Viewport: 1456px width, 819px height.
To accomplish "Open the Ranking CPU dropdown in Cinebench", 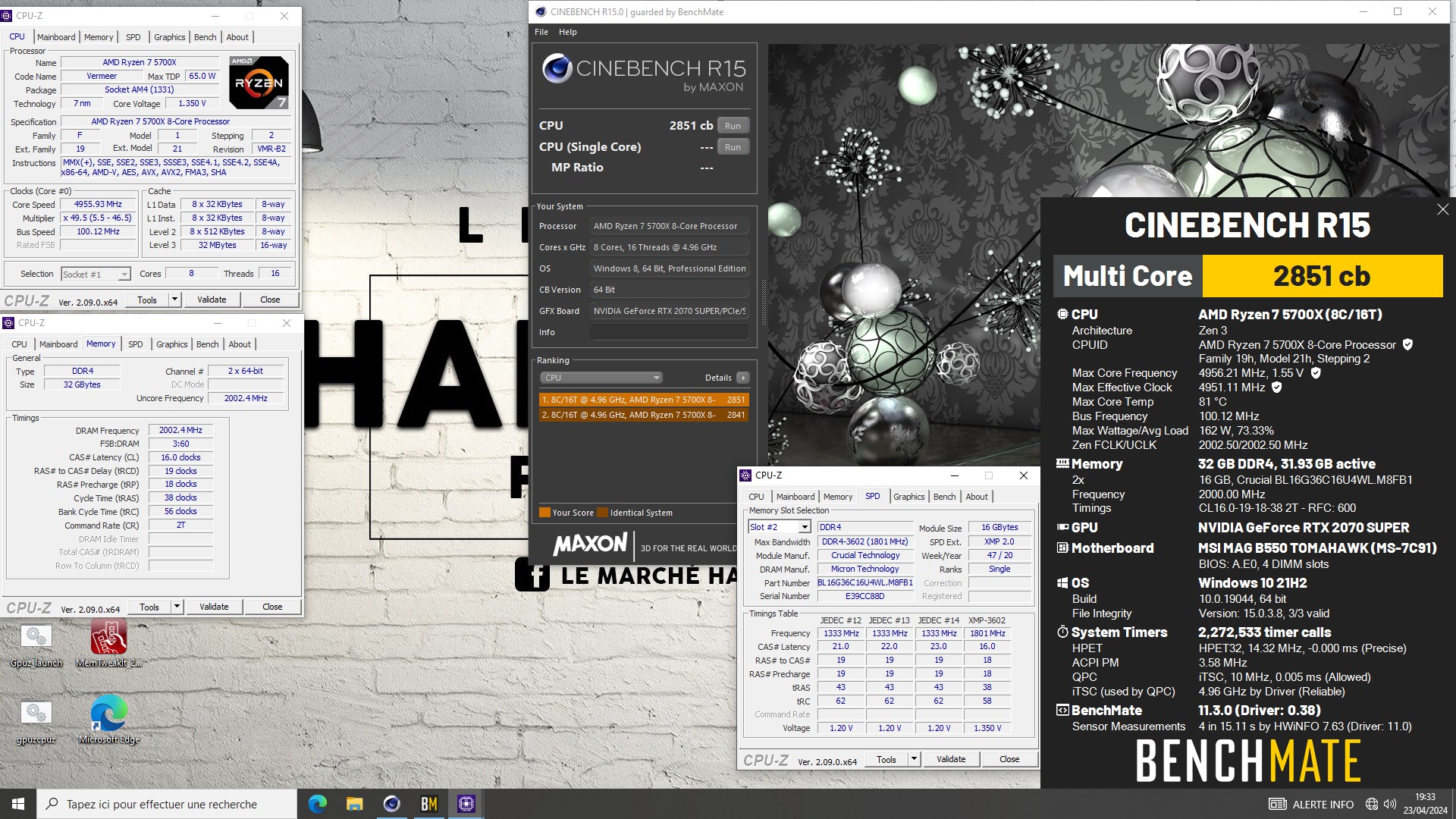I will click(x=601, y=378).
